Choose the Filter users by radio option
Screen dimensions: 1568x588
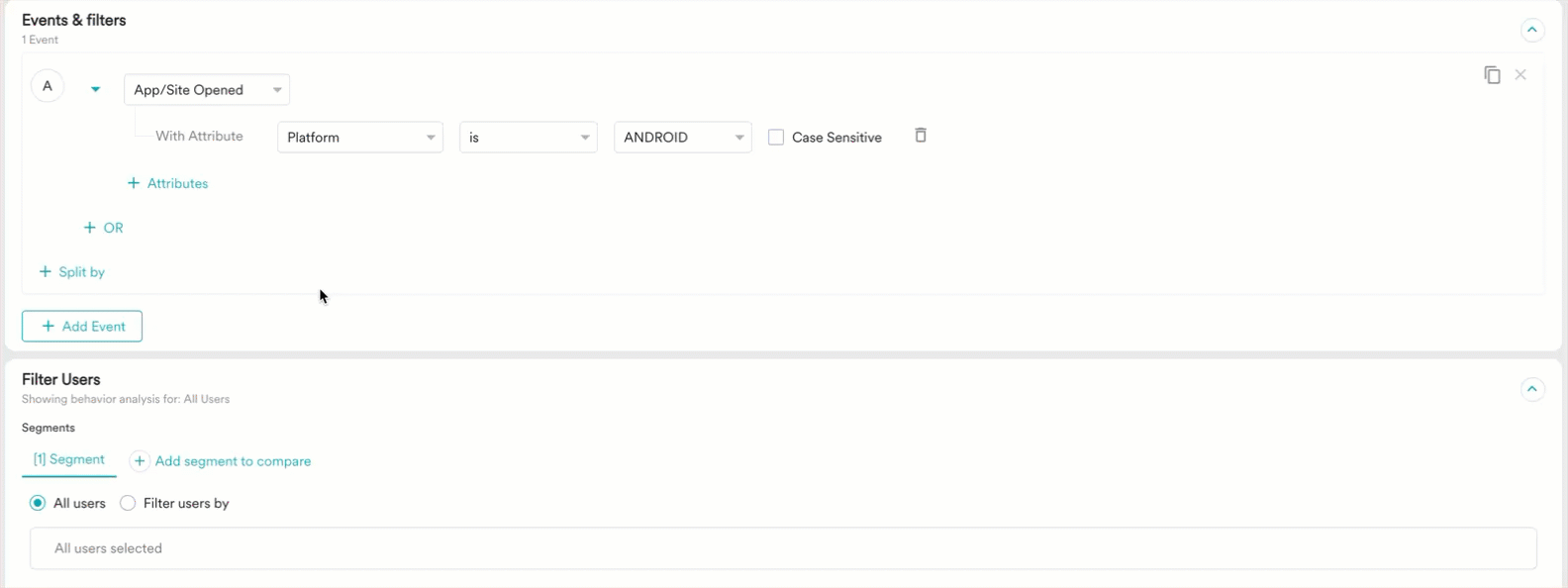(128, 503)
